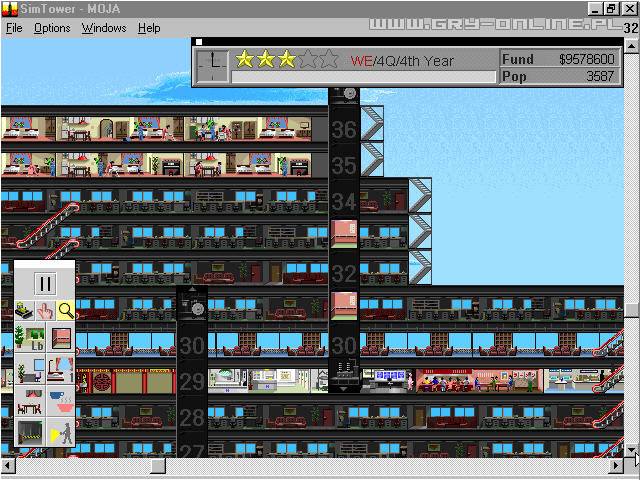Open the Windows menu
The width and height of the screenshot is (640, 480).
(x=104, y=28)
